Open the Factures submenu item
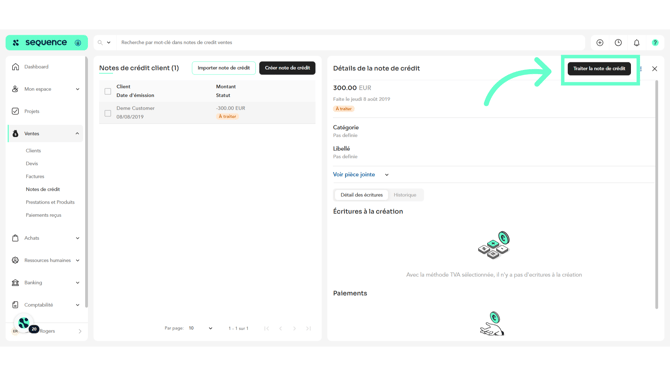 [35, 176]
